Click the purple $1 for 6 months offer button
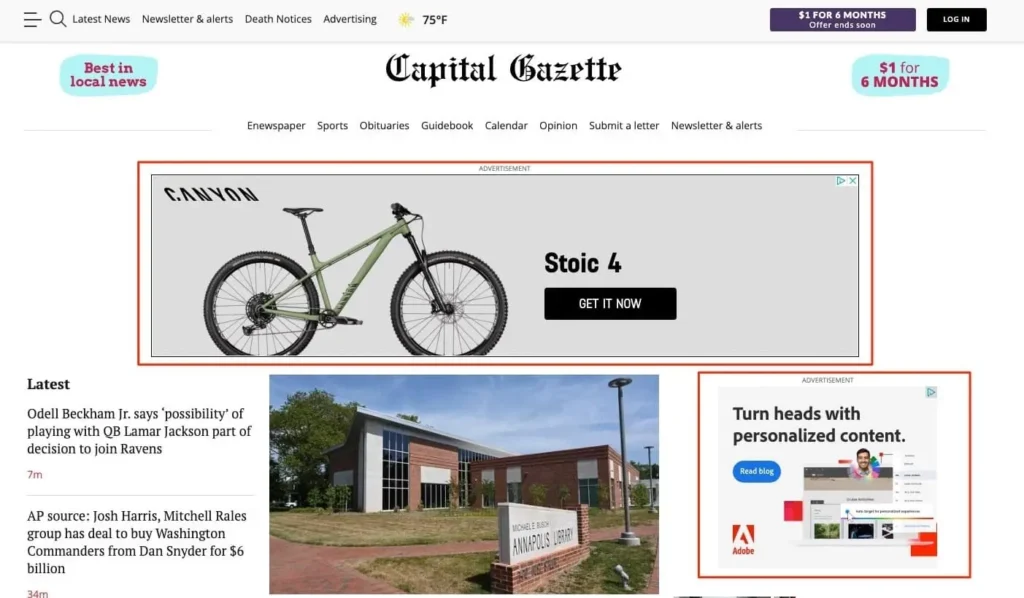This screenshot has height=598, width=1024. (842, 20)
